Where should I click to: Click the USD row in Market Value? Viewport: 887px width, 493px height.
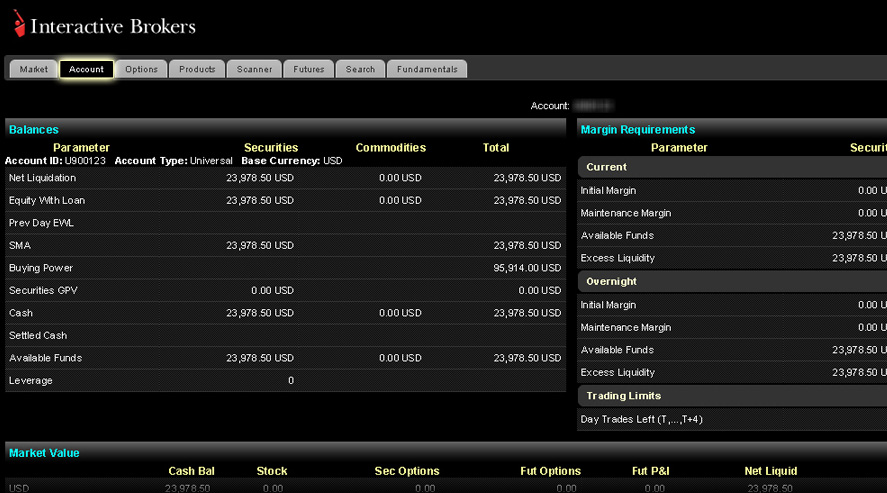tap(444, 487)
